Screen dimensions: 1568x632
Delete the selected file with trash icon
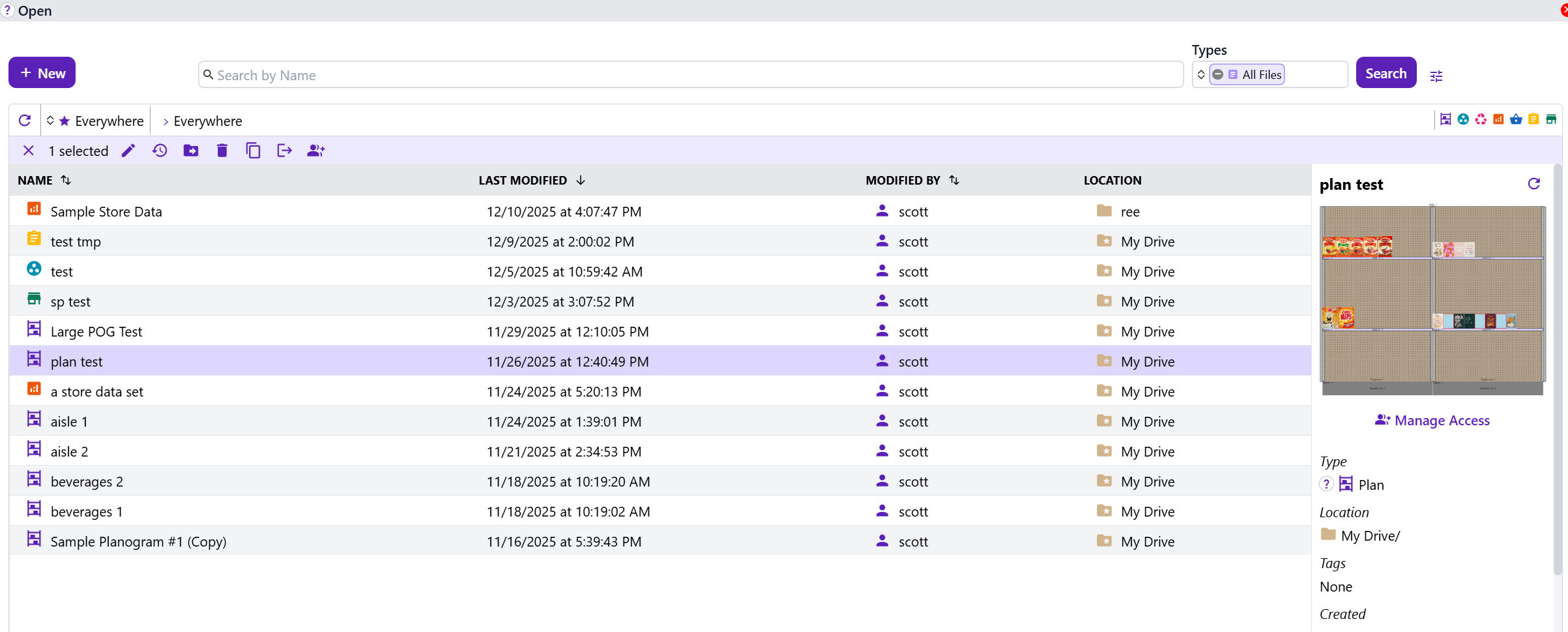222,151
